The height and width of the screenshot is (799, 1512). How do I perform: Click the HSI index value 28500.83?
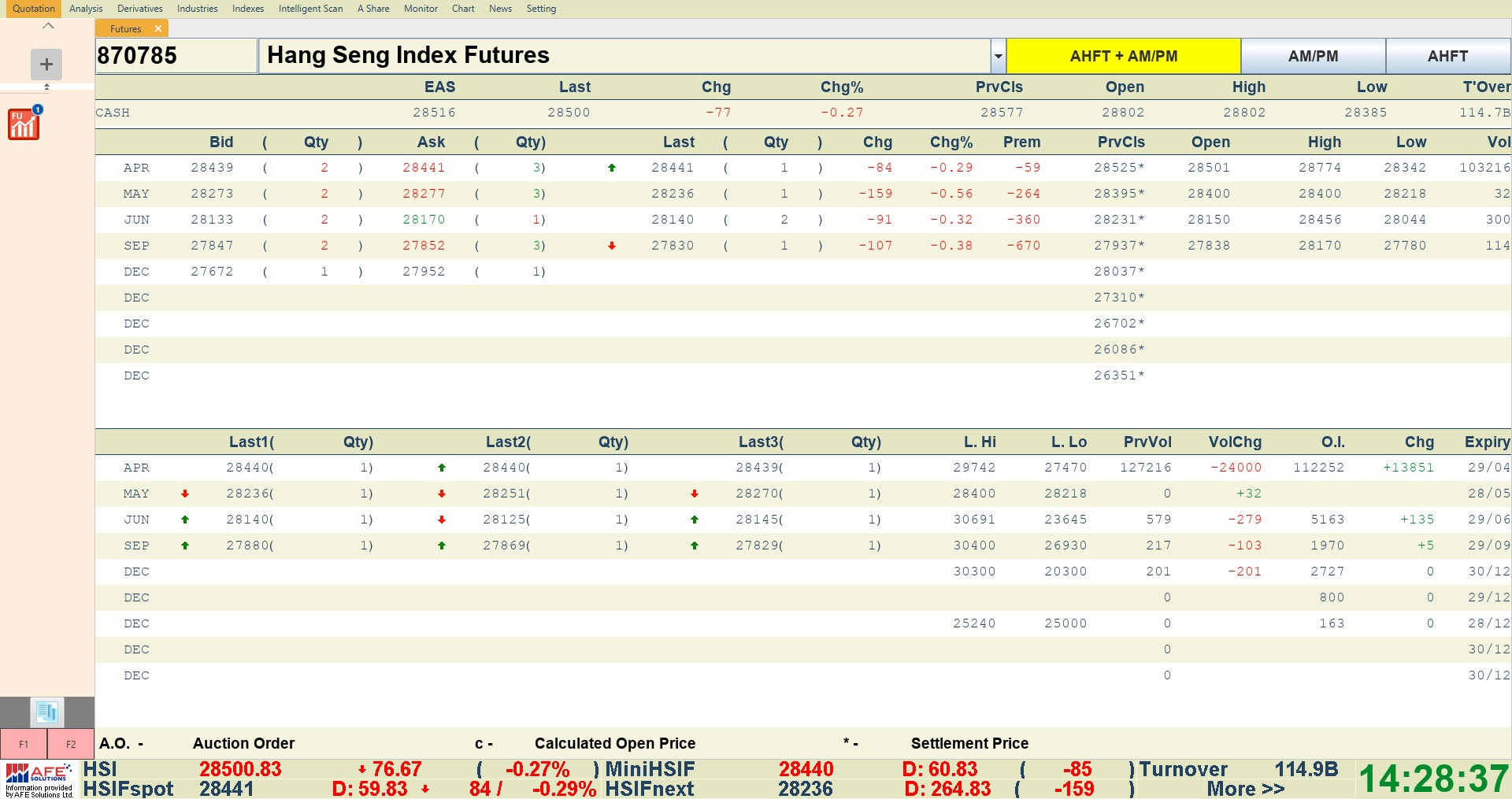(x=240, y=769)
